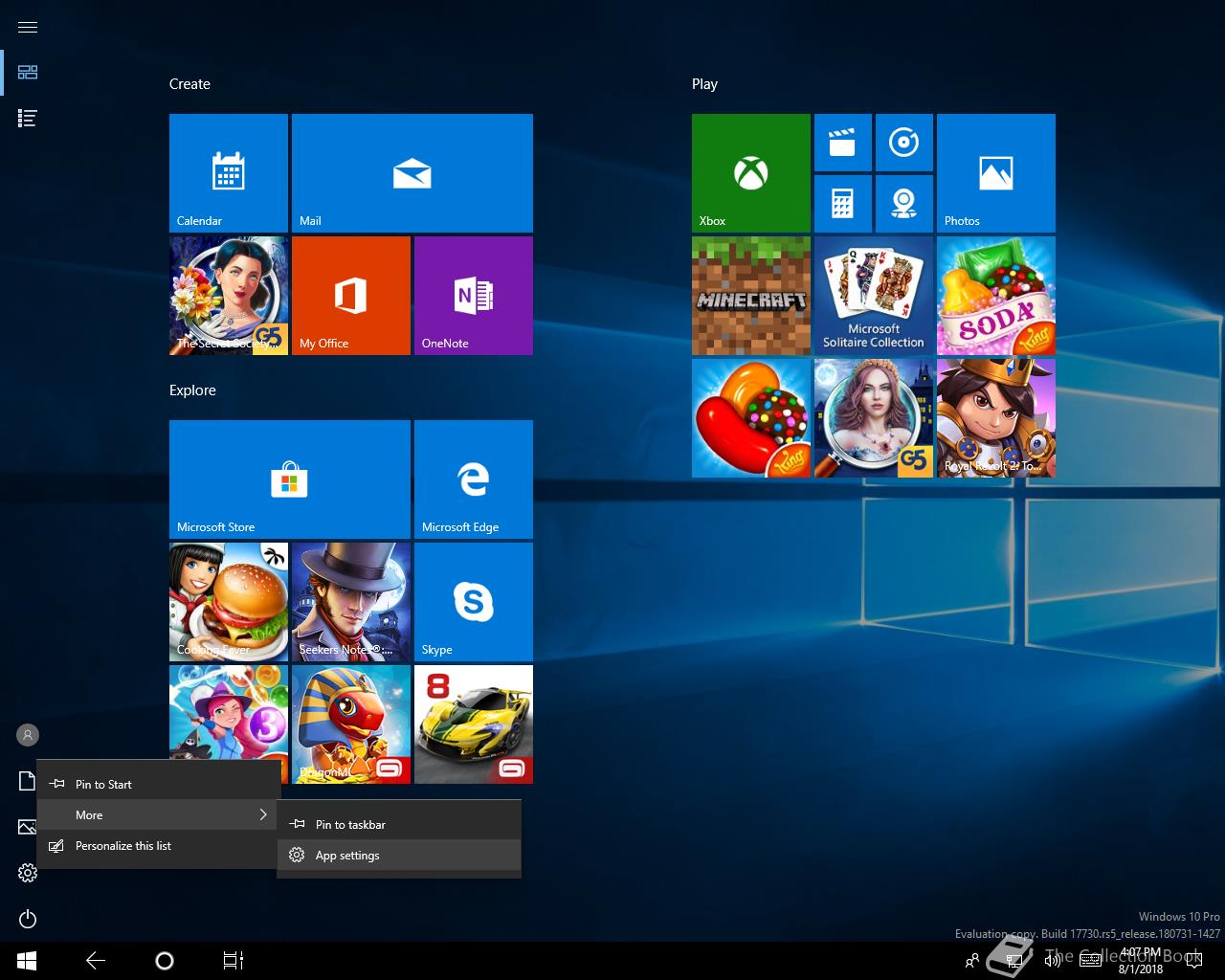Open Hidden City game tile with magnifier
Screen dimensions: 1225x980
[874, 418]
